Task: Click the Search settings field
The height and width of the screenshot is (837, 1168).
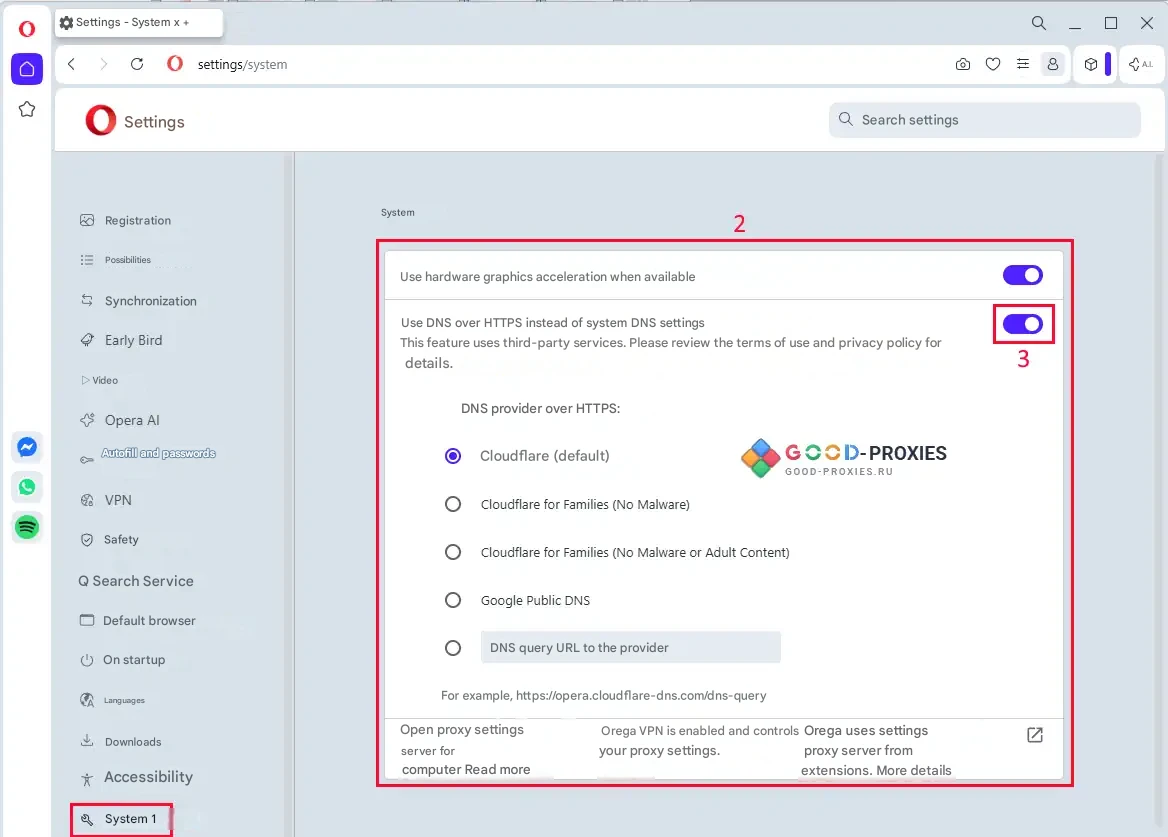Action: [x=984, y=120]
